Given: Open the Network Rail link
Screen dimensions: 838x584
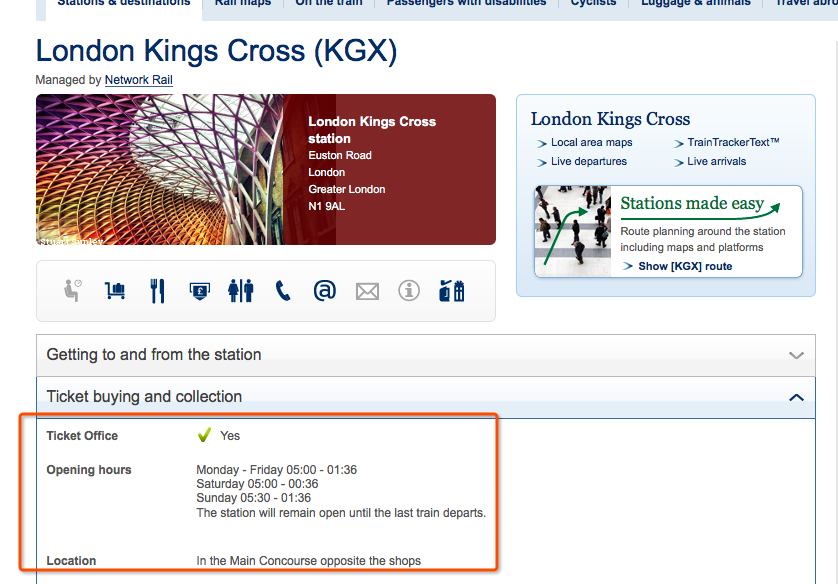Looking at the screenshot, I should (x=138, y=80).
